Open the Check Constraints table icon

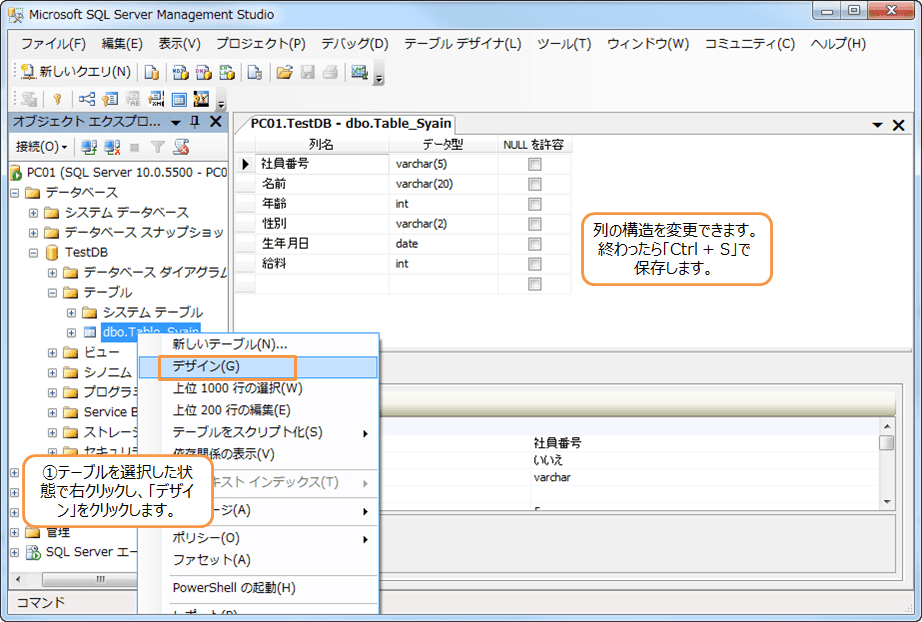179,99
